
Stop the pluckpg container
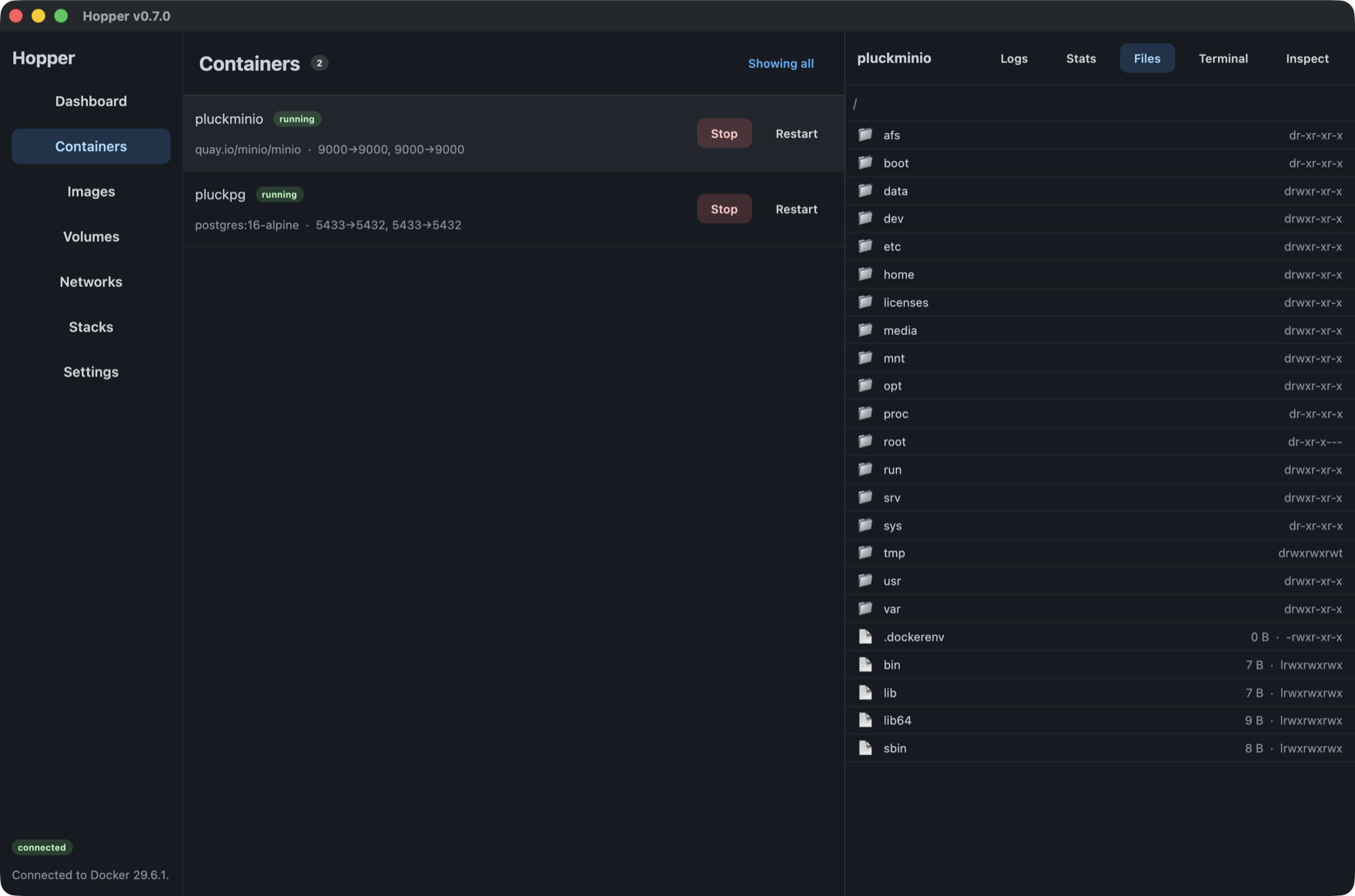(x=724, y=209)
